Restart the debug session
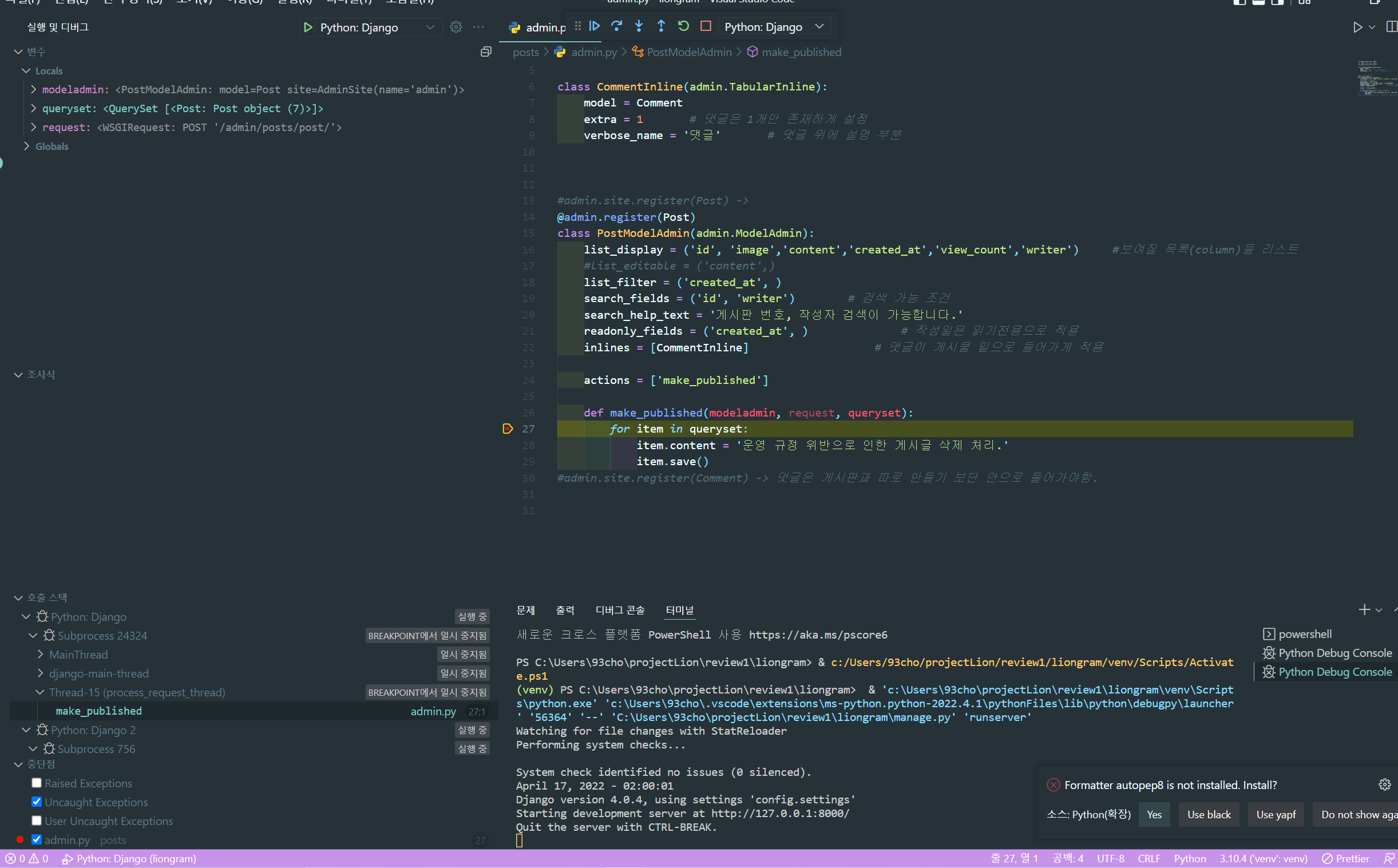 click(683, 26)
